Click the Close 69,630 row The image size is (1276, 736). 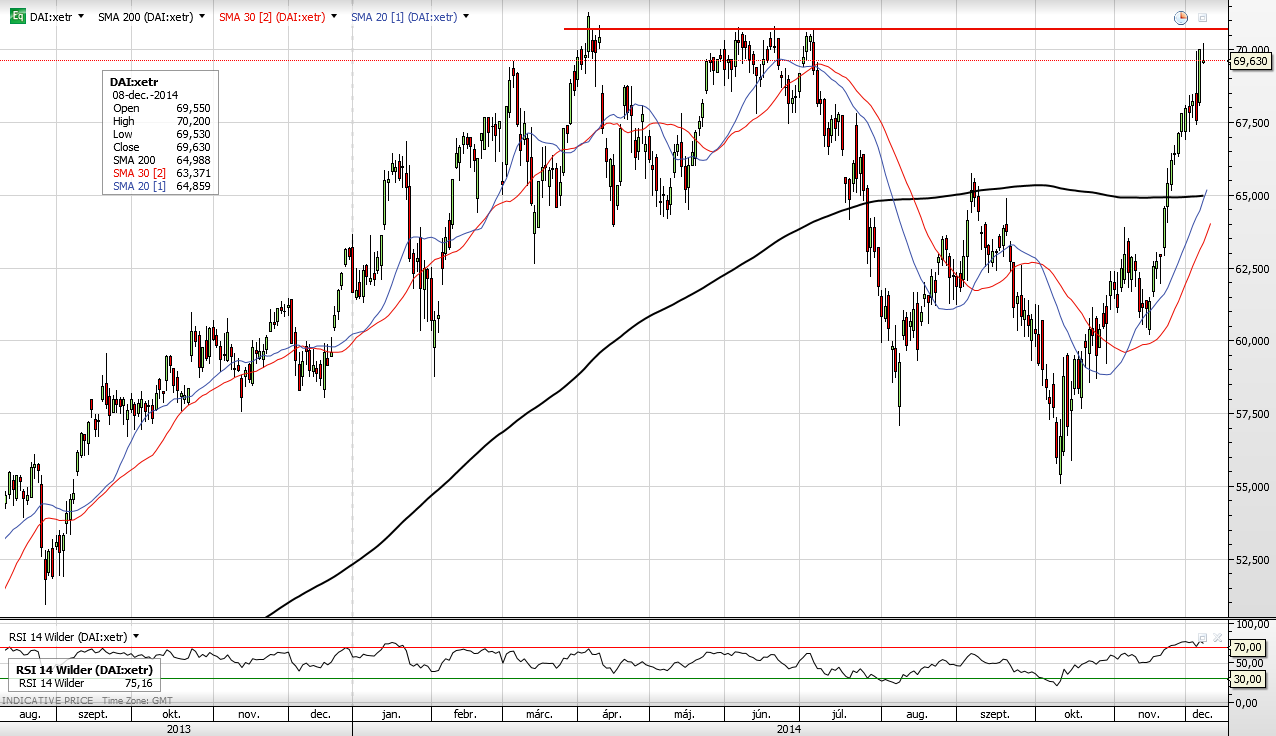pyautogui.click(x=160, y=147)
